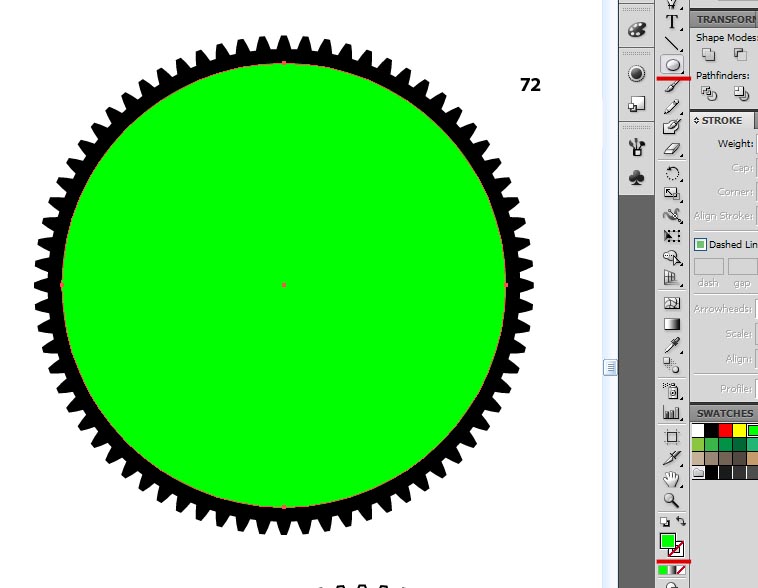
Task: Pick the yellow swatch
Action: click(x=740, y=430)
